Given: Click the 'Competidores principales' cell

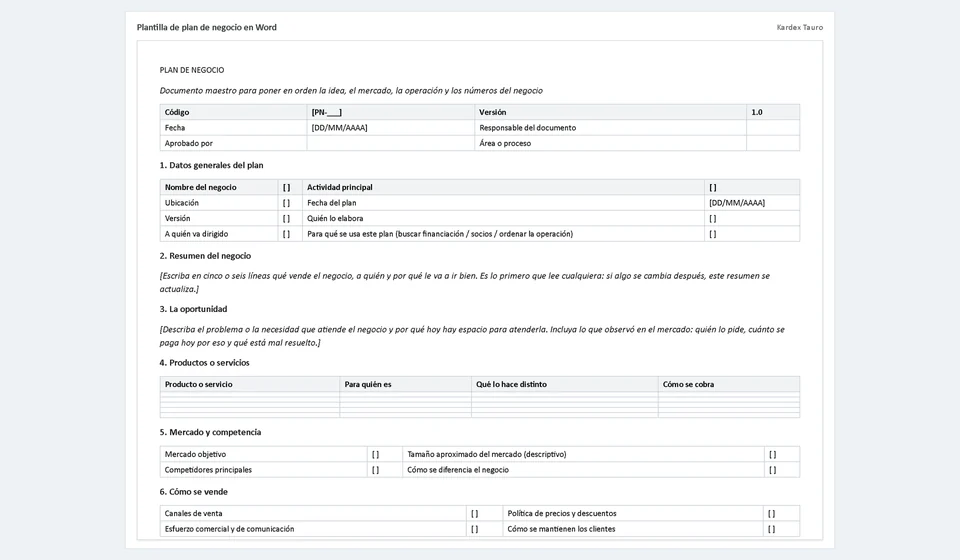Looking at the screenshot, I should 263,470.
